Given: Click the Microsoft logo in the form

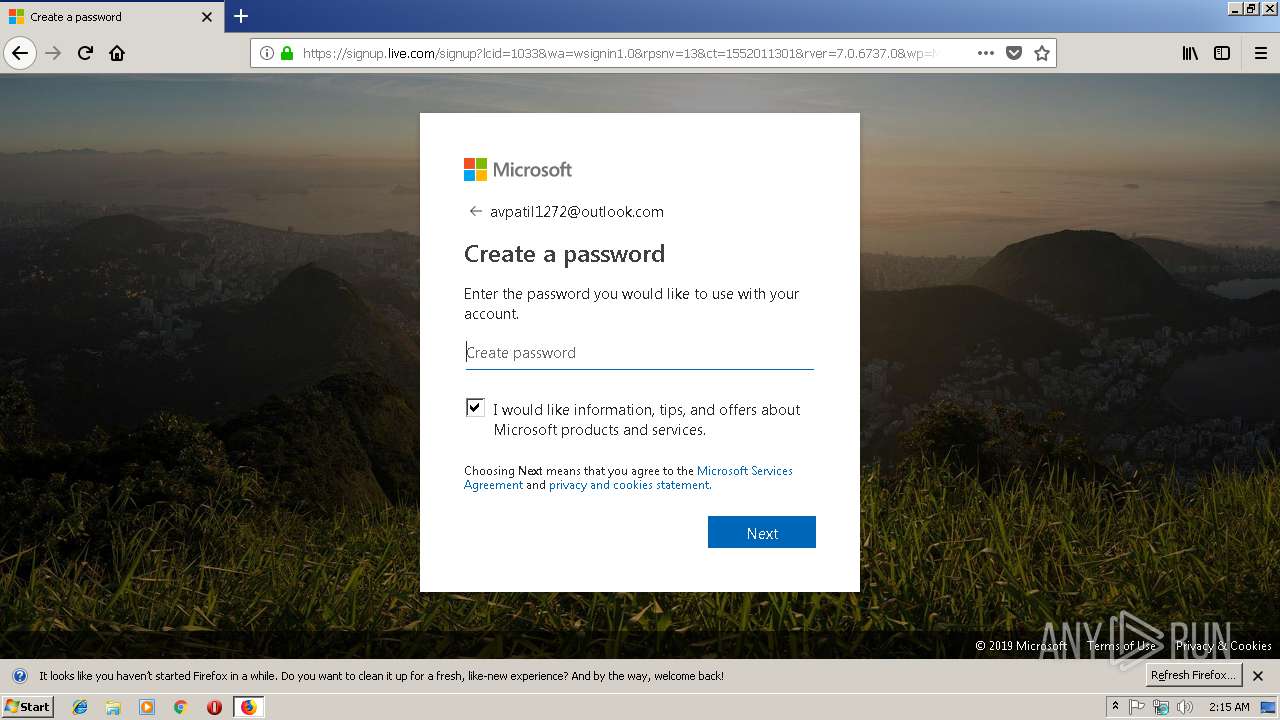Looking at the screenshot, I should tap(518, 169).
